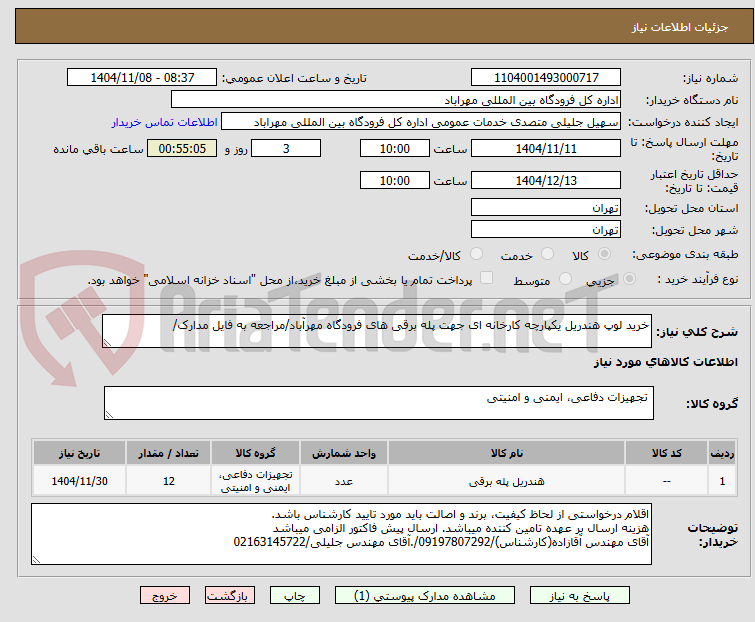
Task: Click the شرح کلی نیاز text area
Action: 377,331
